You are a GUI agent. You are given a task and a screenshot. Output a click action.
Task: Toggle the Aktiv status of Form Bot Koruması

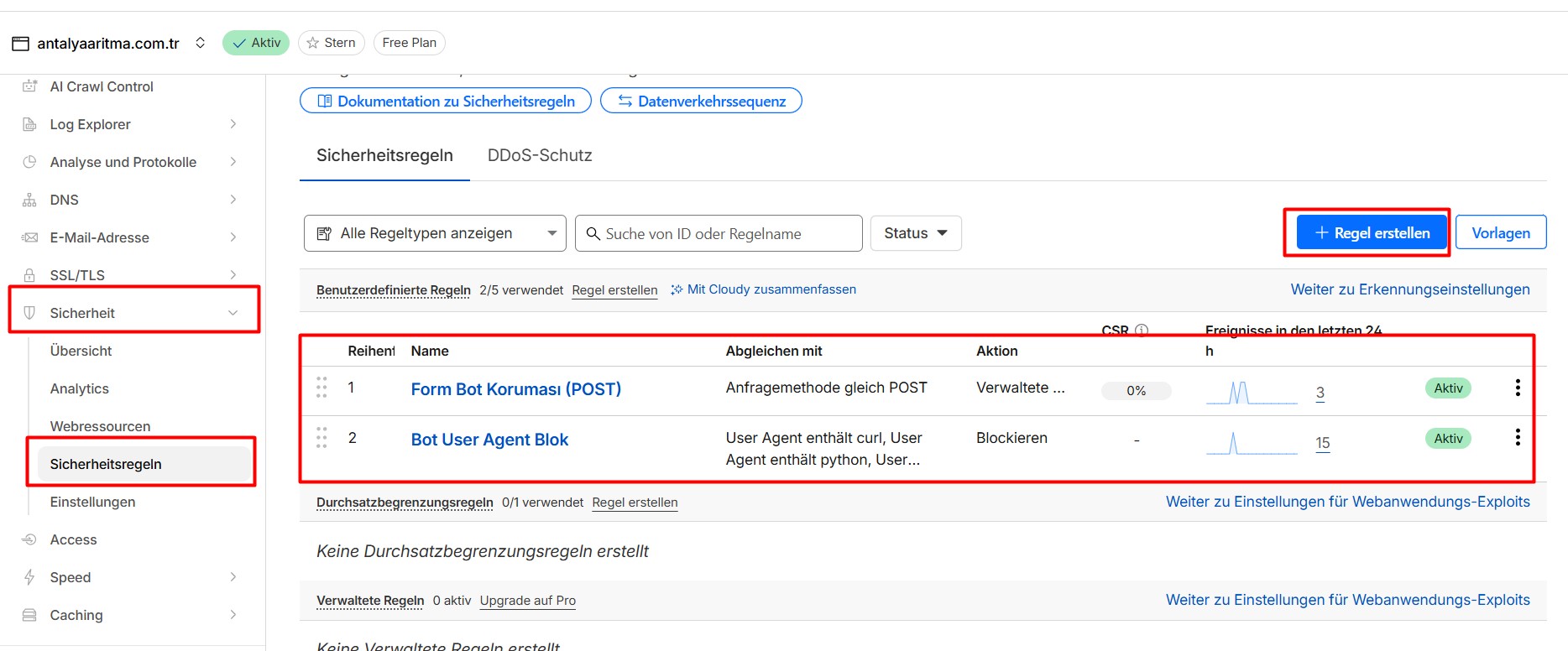click(1448, 388)
